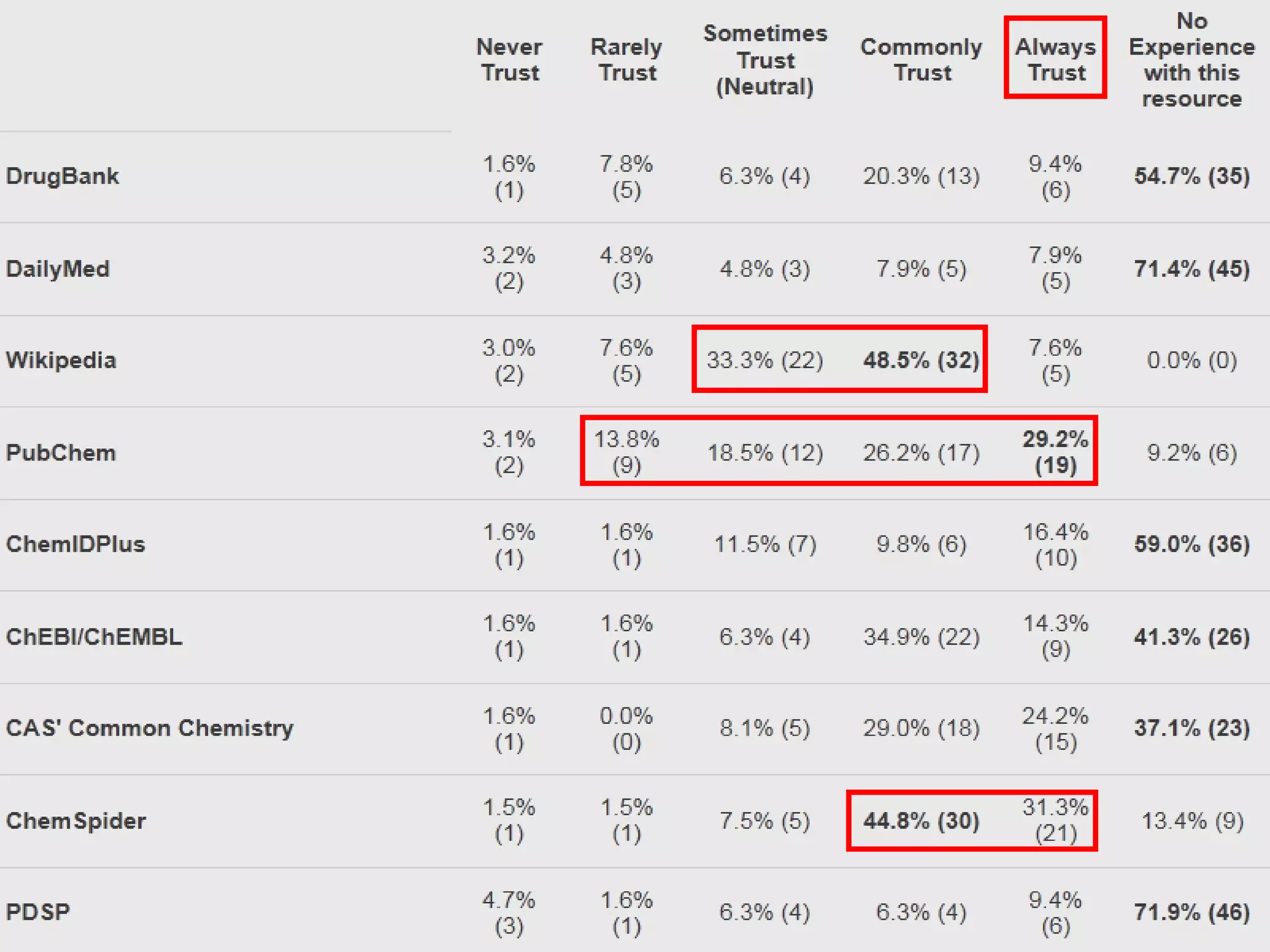This screenshot has width=1270, height=952.
Task: Select DrugBank's 54.7% (35) no experience cell
Action: (x=1192, y=176)
